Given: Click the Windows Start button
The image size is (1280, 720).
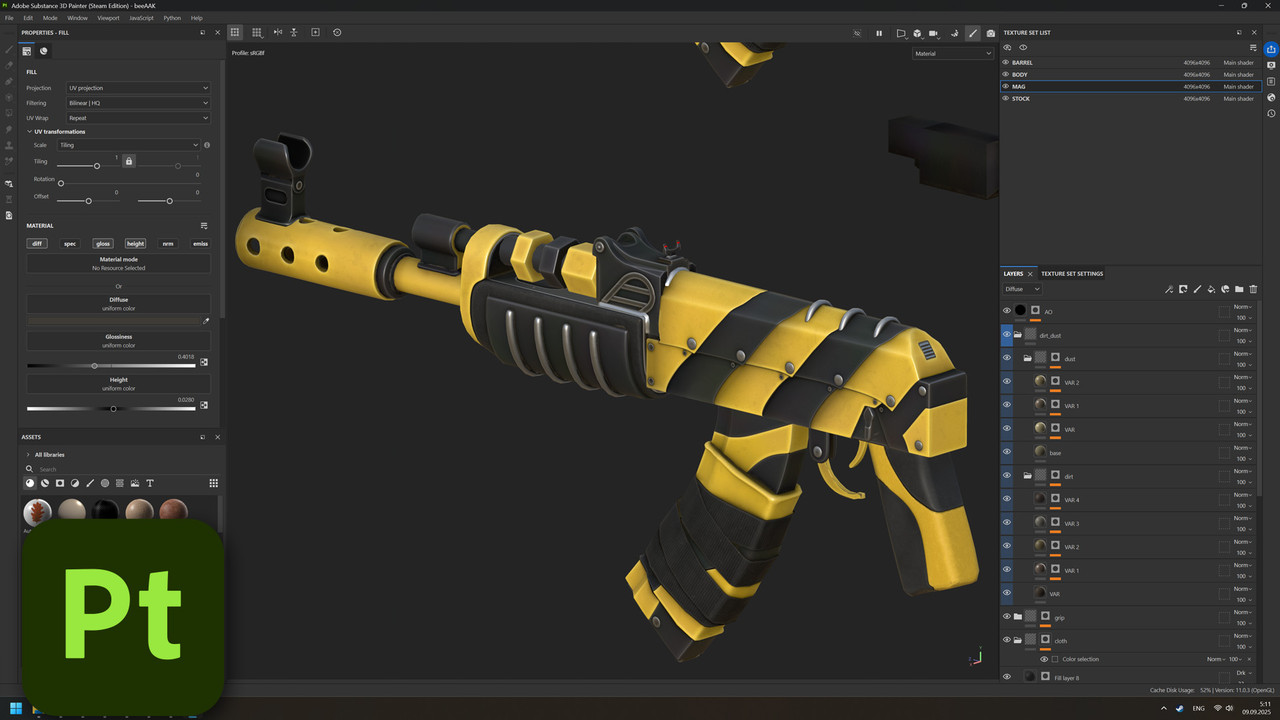Looking at the screenshot, I should (x=16, y=709).
